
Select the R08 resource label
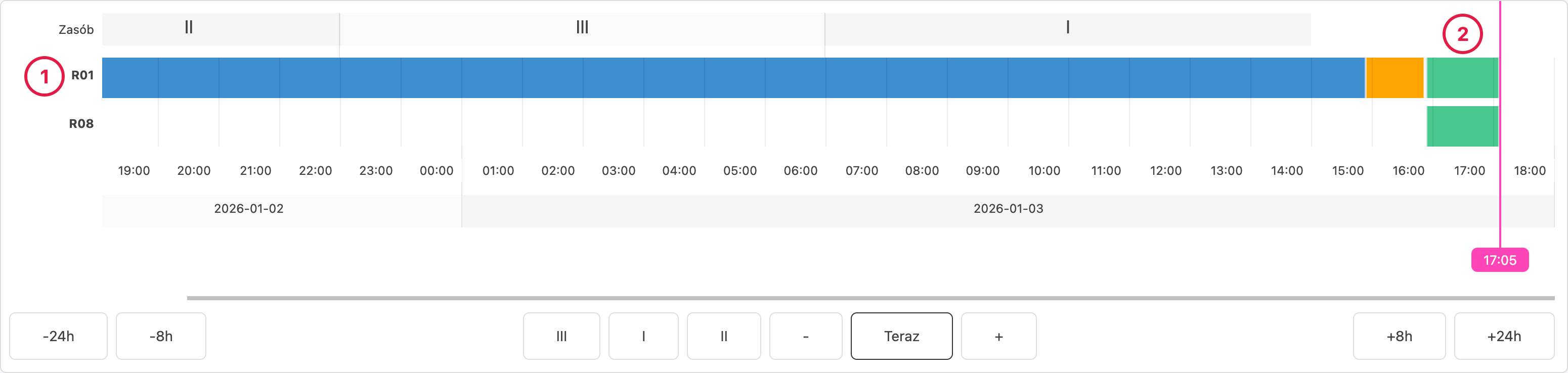[81, 124]
